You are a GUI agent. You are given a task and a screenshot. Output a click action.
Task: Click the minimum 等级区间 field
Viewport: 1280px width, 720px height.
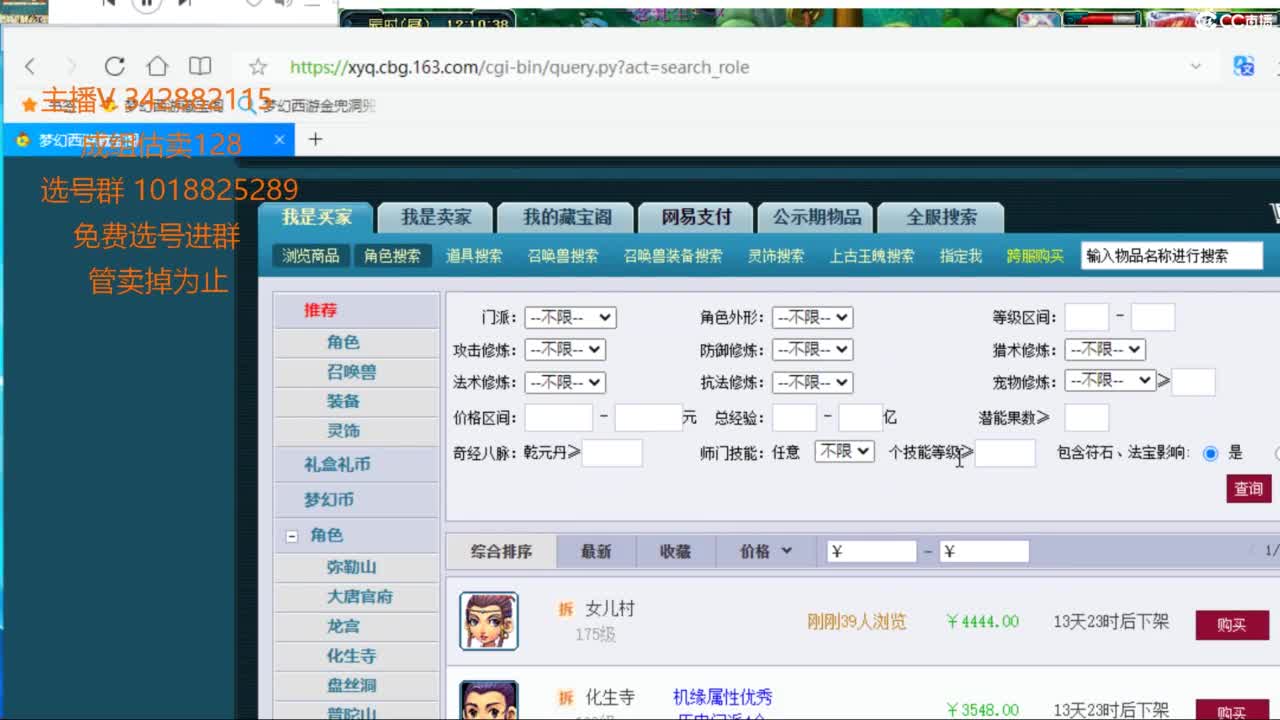1087,317
